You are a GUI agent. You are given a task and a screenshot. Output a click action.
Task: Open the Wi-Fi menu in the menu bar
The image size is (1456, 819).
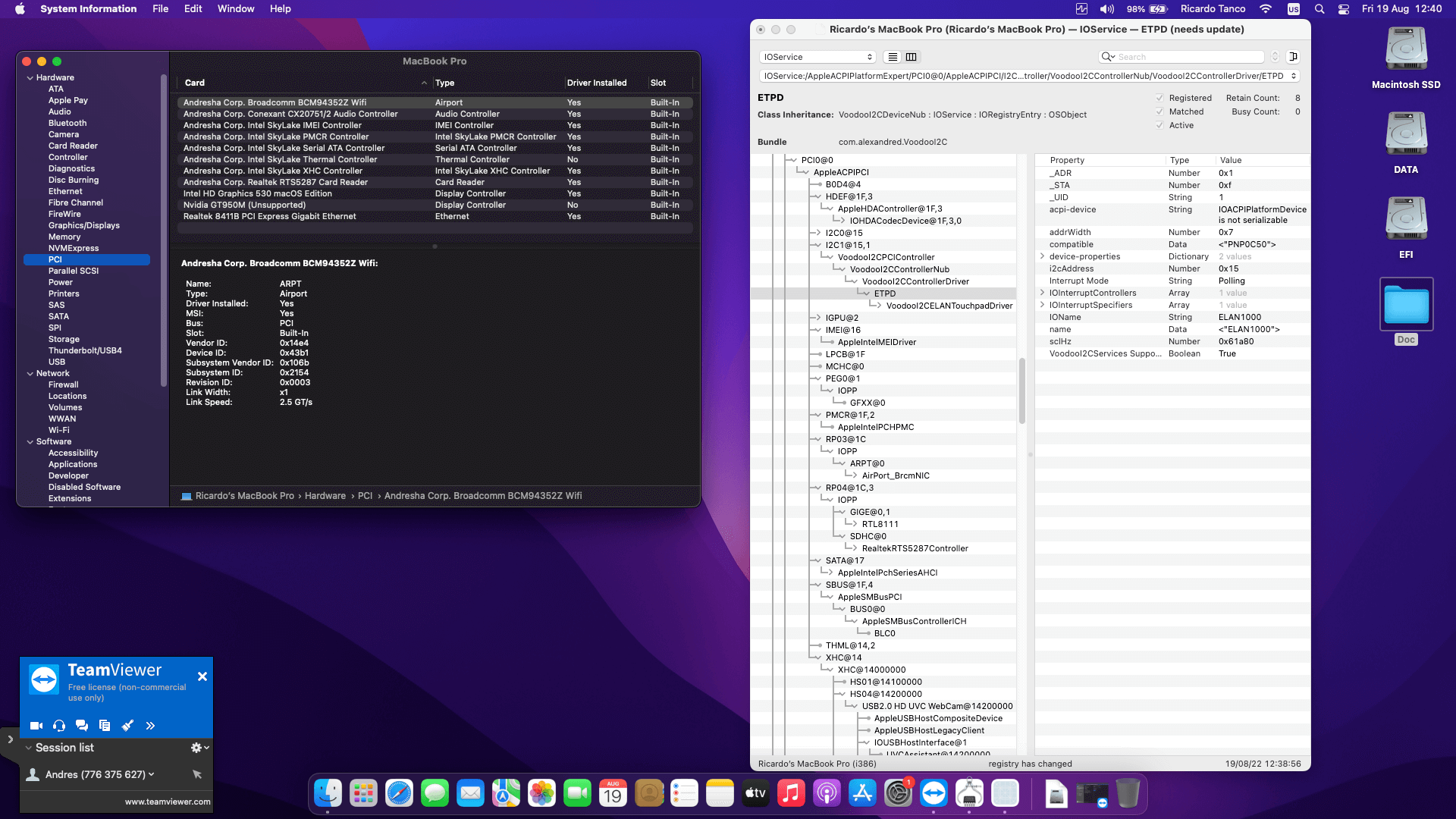coord(1265,9)
